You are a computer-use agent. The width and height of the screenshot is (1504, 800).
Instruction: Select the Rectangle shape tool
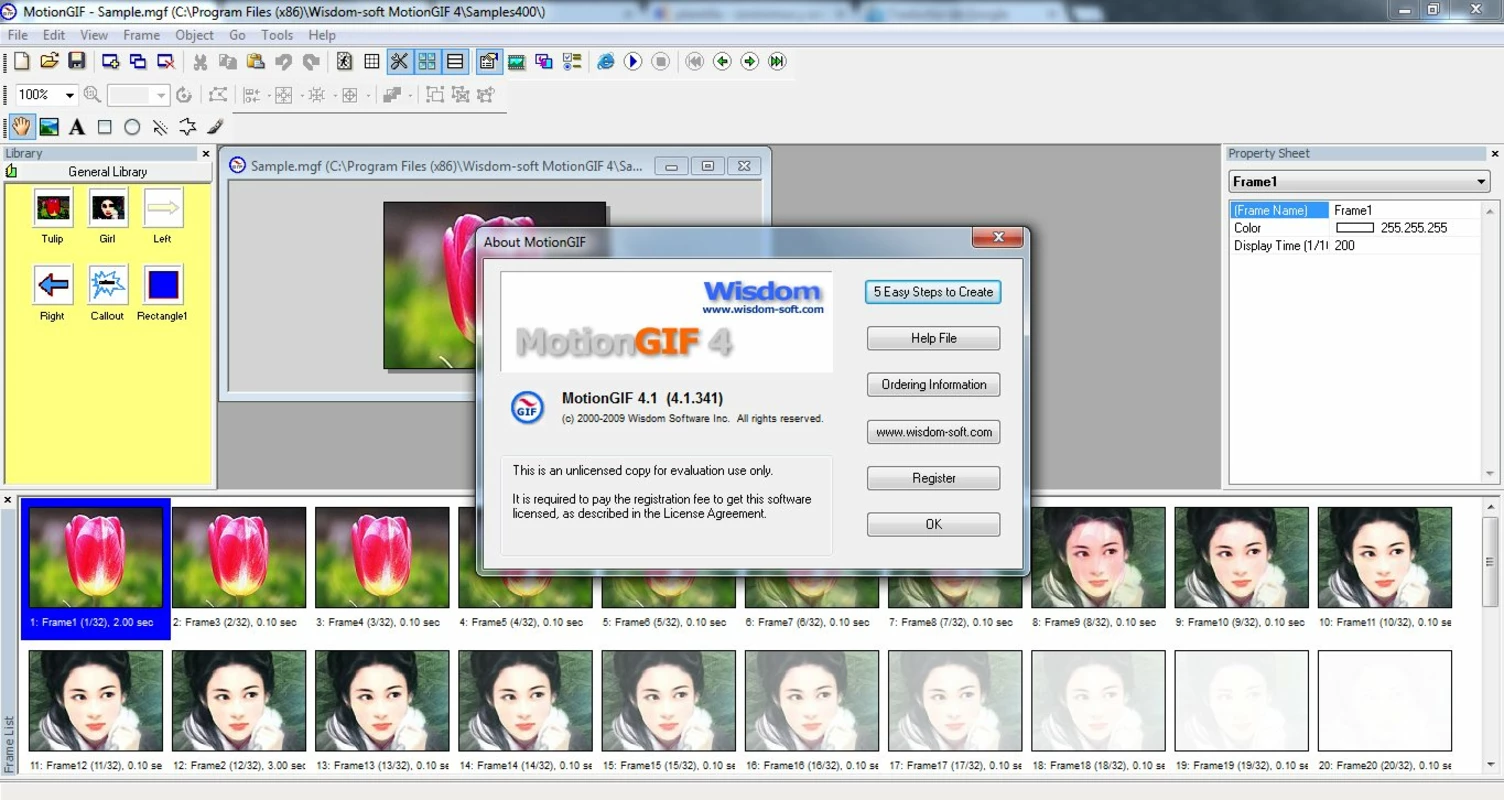pos(104,127)
